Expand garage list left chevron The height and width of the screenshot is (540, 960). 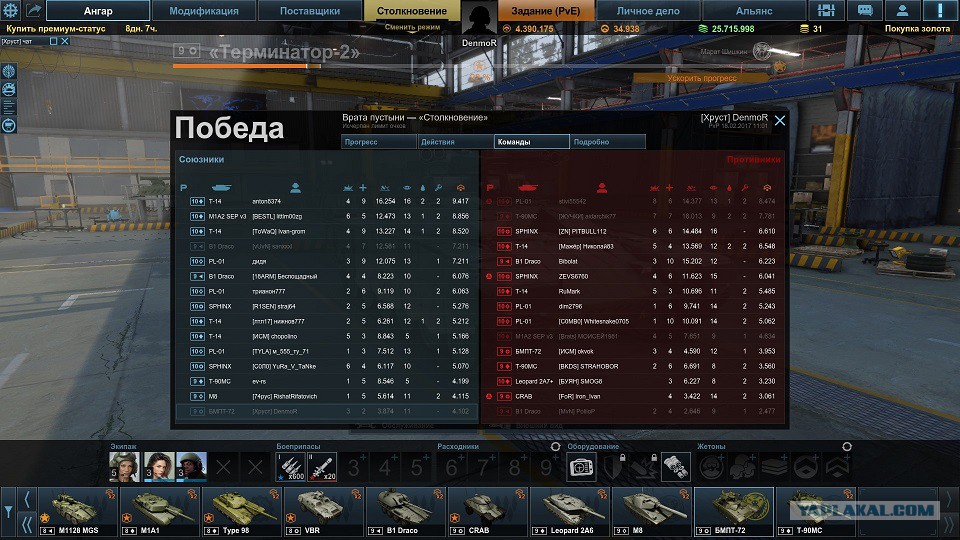click(27, 499)
